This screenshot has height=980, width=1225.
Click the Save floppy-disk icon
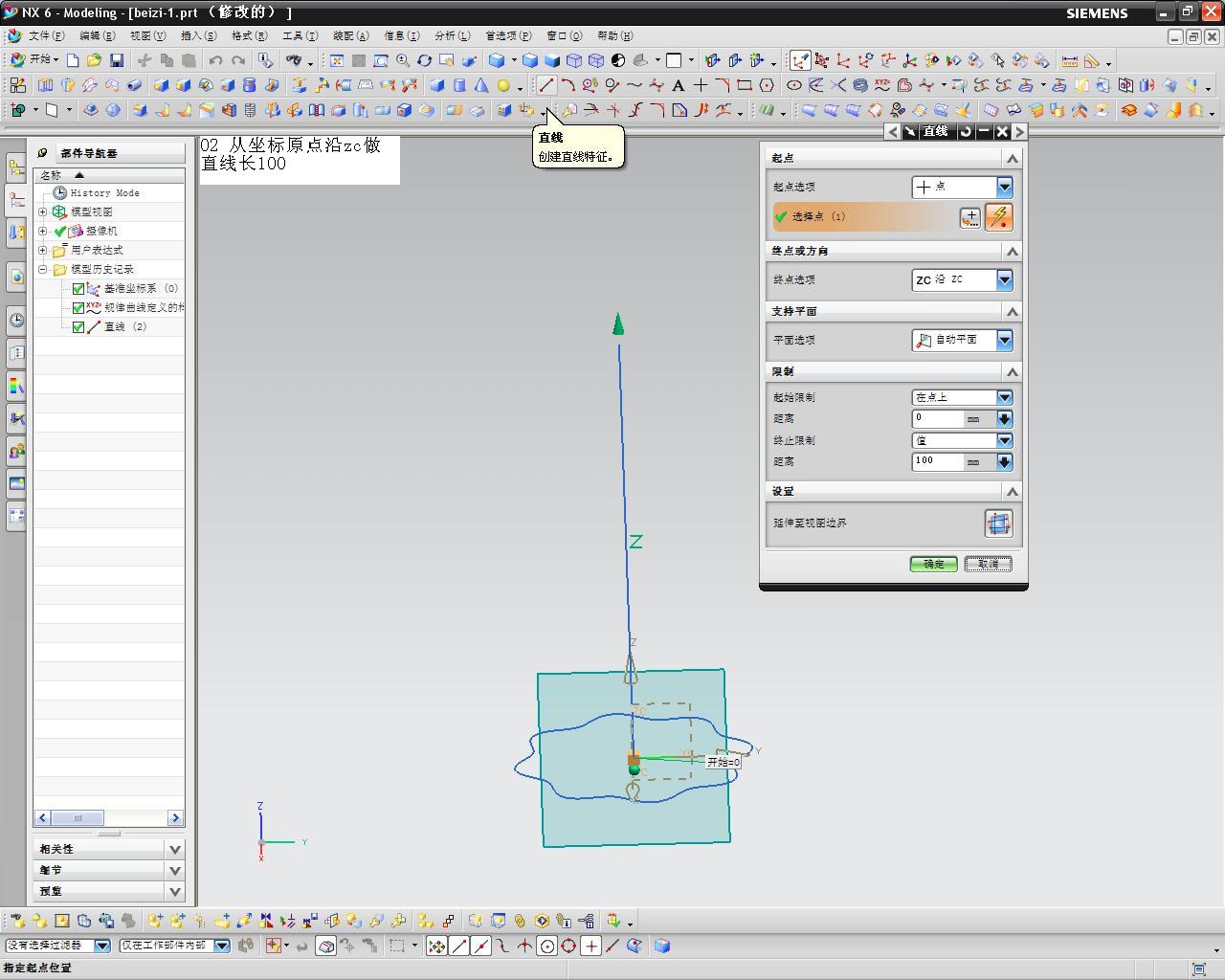pos(117,60)
